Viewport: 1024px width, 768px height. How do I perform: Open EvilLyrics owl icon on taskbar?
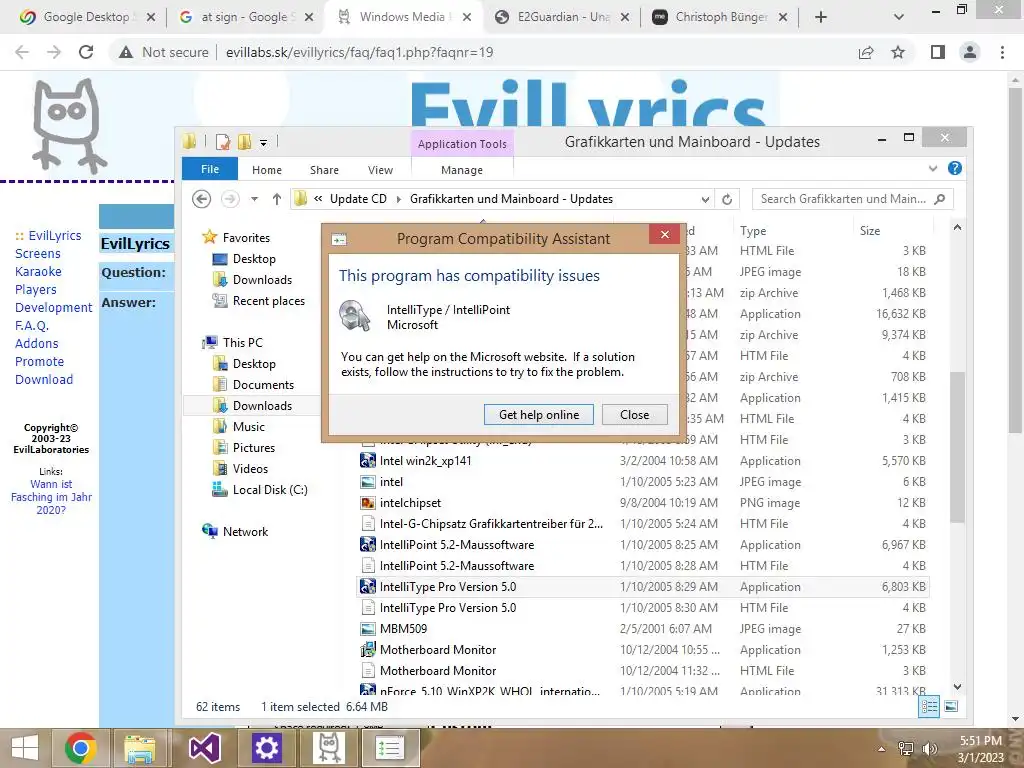328,748
